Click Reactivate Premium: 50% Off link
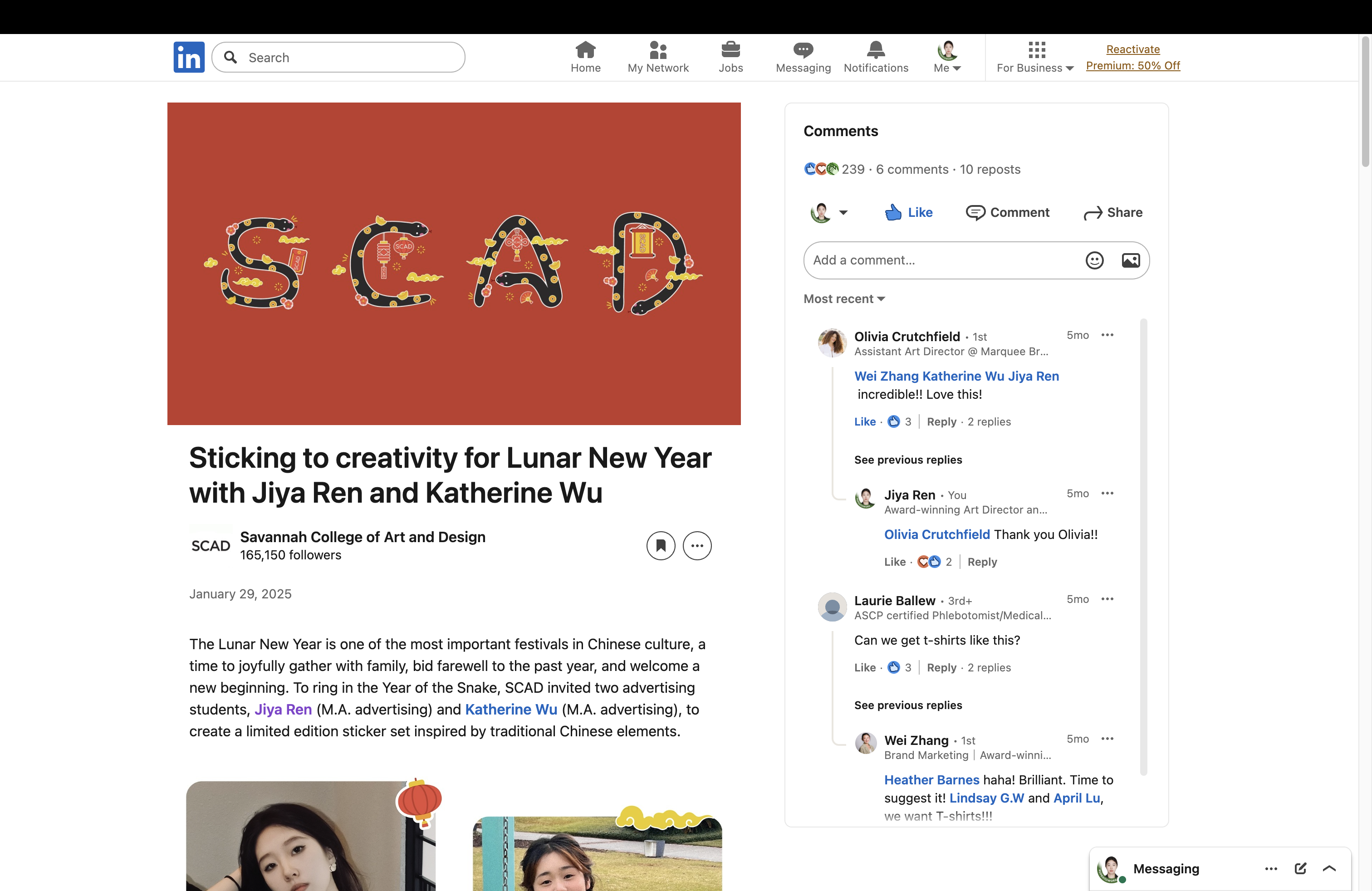 point(1133,57)
